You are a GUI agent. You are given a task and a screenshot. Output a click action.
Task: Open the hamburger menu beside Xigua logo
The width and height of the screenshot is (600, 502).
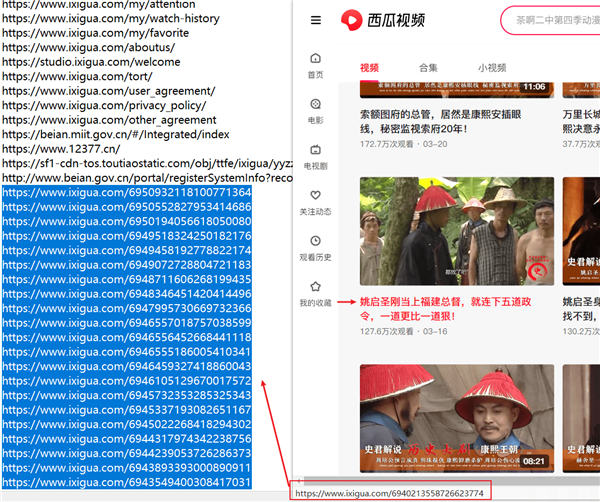316,20
